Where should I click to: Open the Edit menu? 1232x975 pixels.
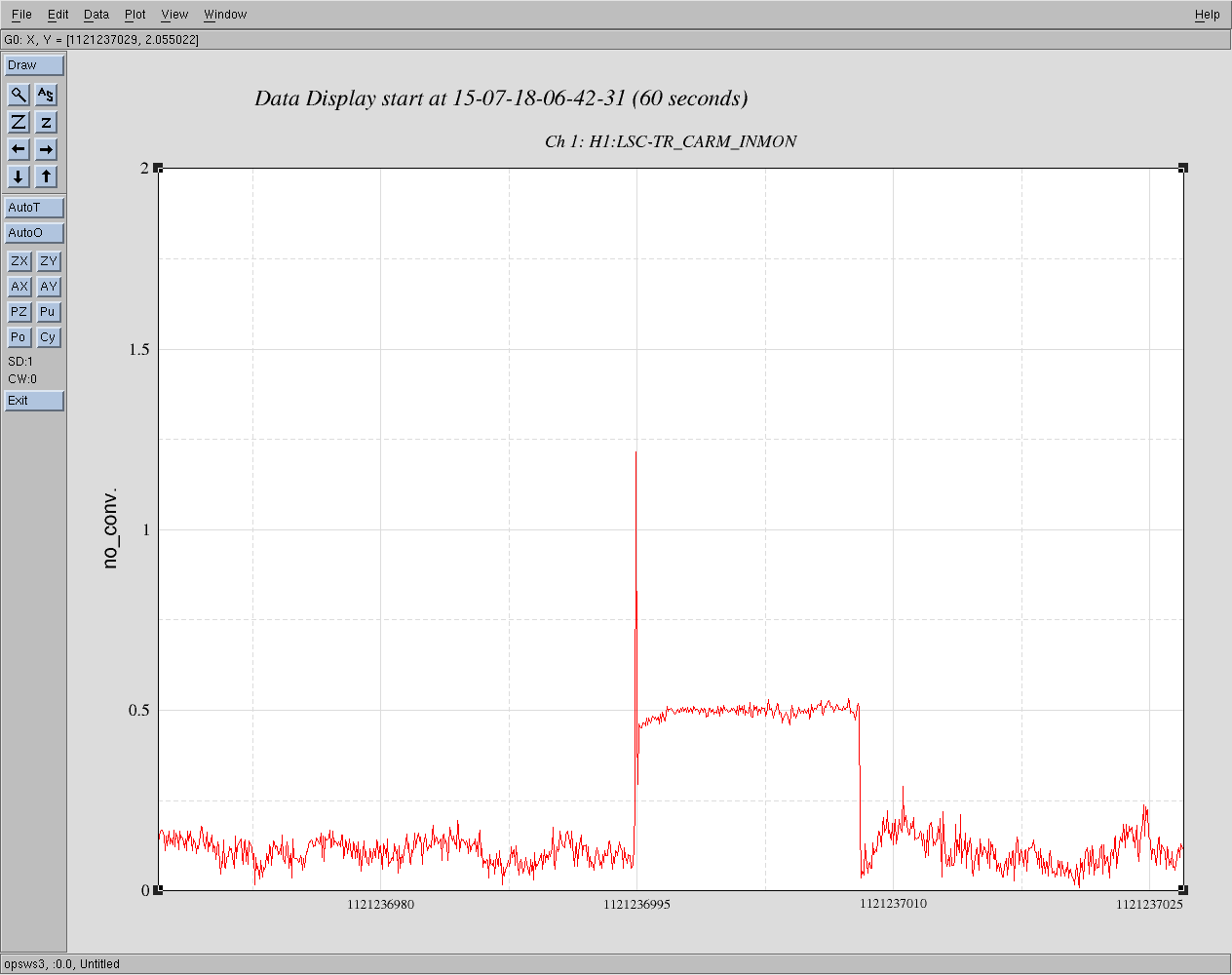[58, 15]
